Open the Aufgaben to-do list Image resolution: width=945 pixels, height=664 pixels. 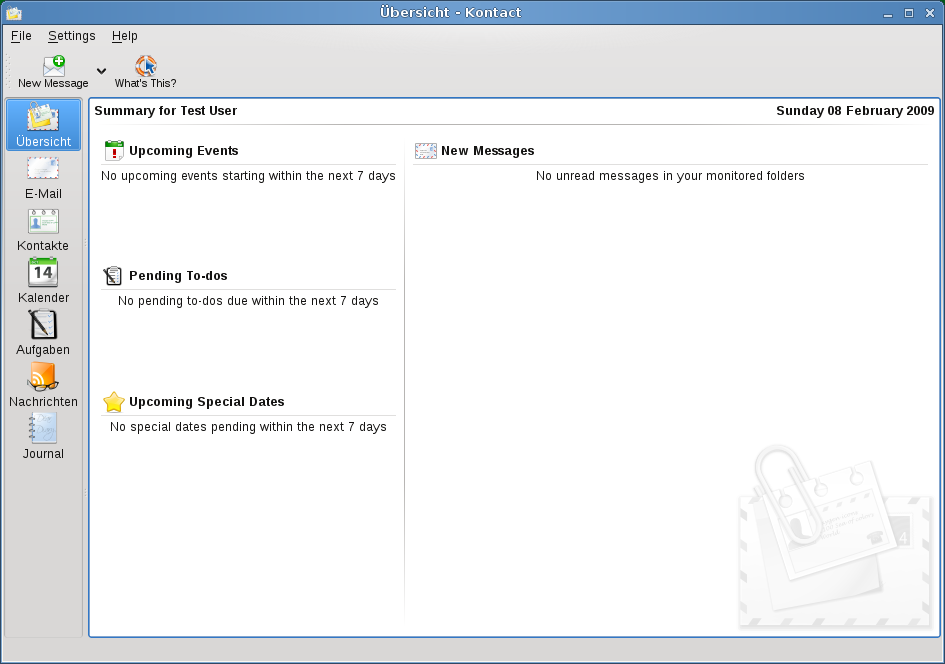pyautogui.click(x=43, y=333)
